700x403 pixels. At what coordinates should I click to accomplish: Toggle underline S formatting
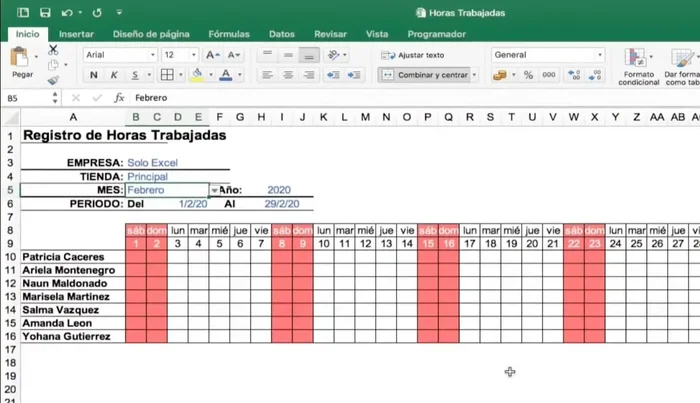point(135,75)
